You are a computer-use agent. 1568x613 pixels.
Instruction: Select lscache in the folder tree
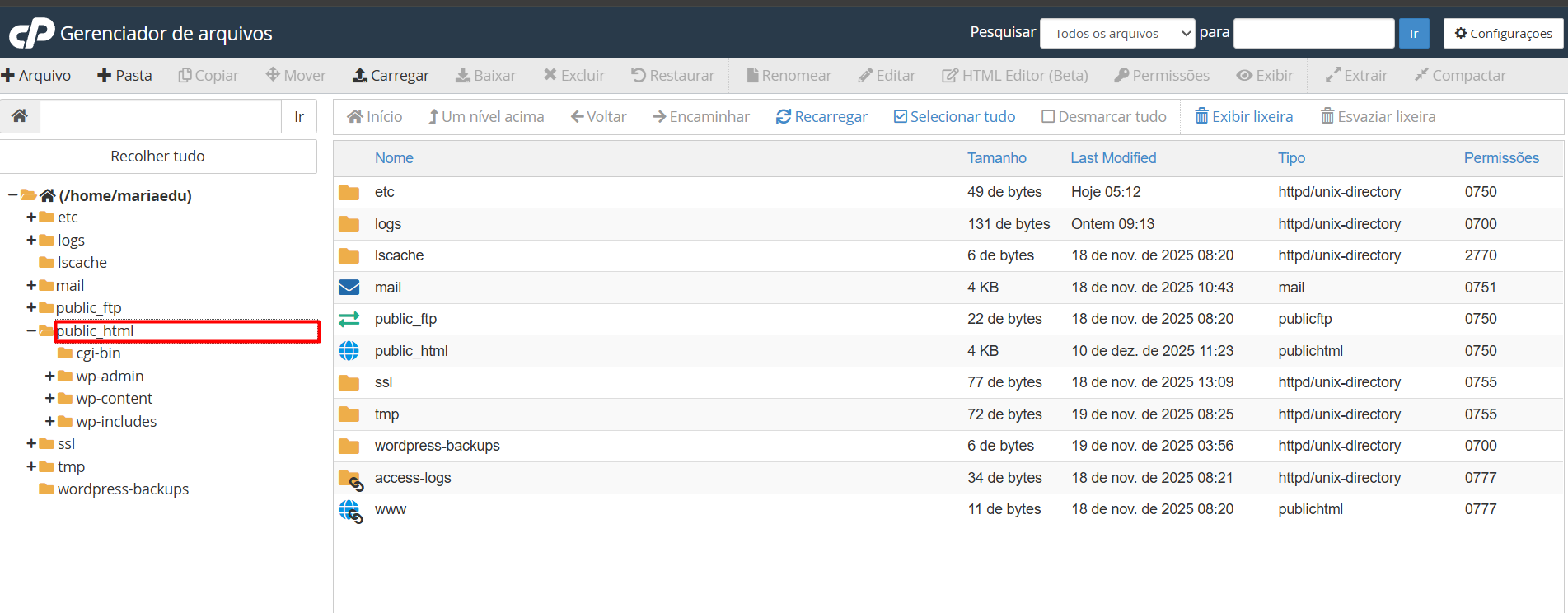tap(82, 263)
